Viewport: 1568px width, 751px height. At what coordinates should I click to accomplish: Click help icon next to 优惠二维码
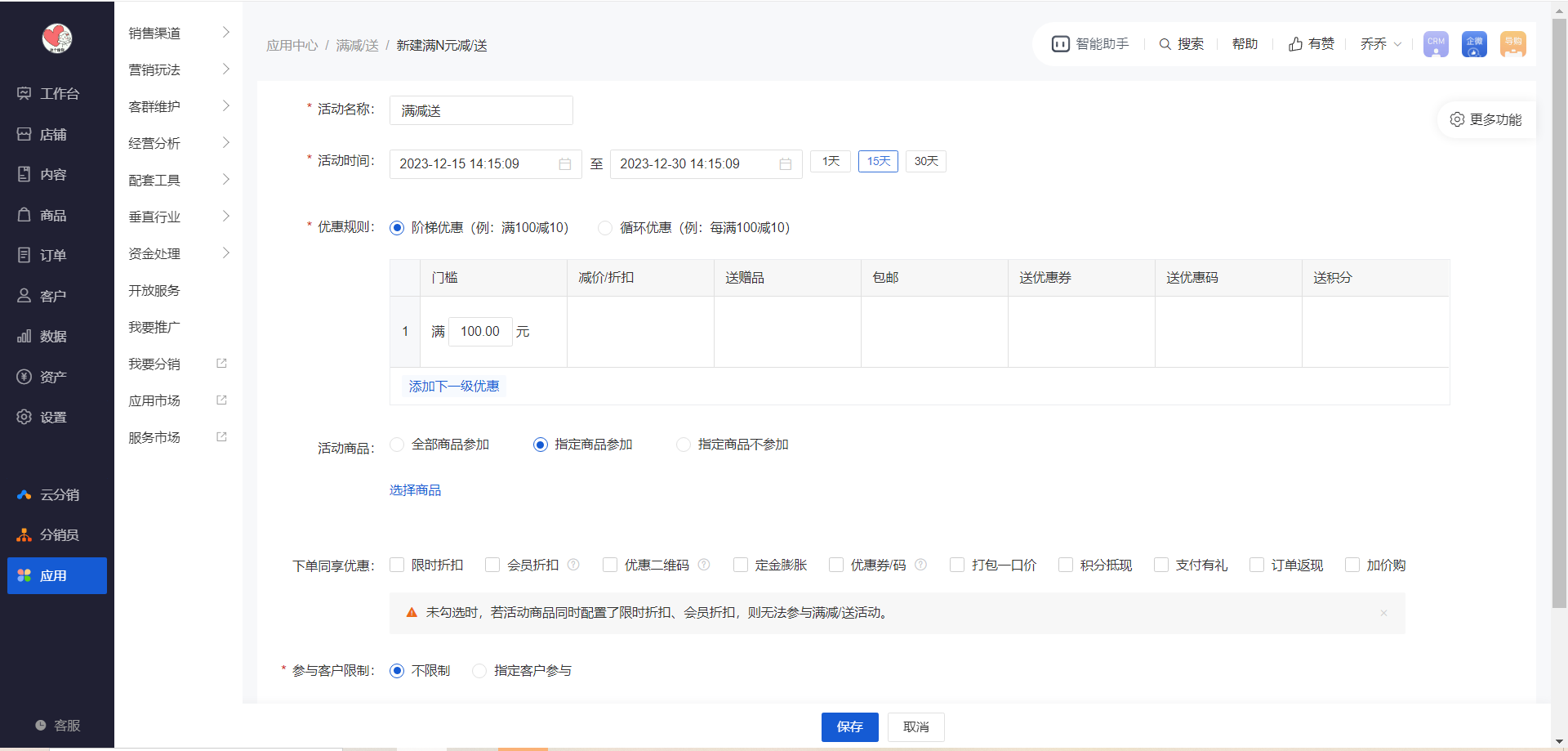pos(704,565)
